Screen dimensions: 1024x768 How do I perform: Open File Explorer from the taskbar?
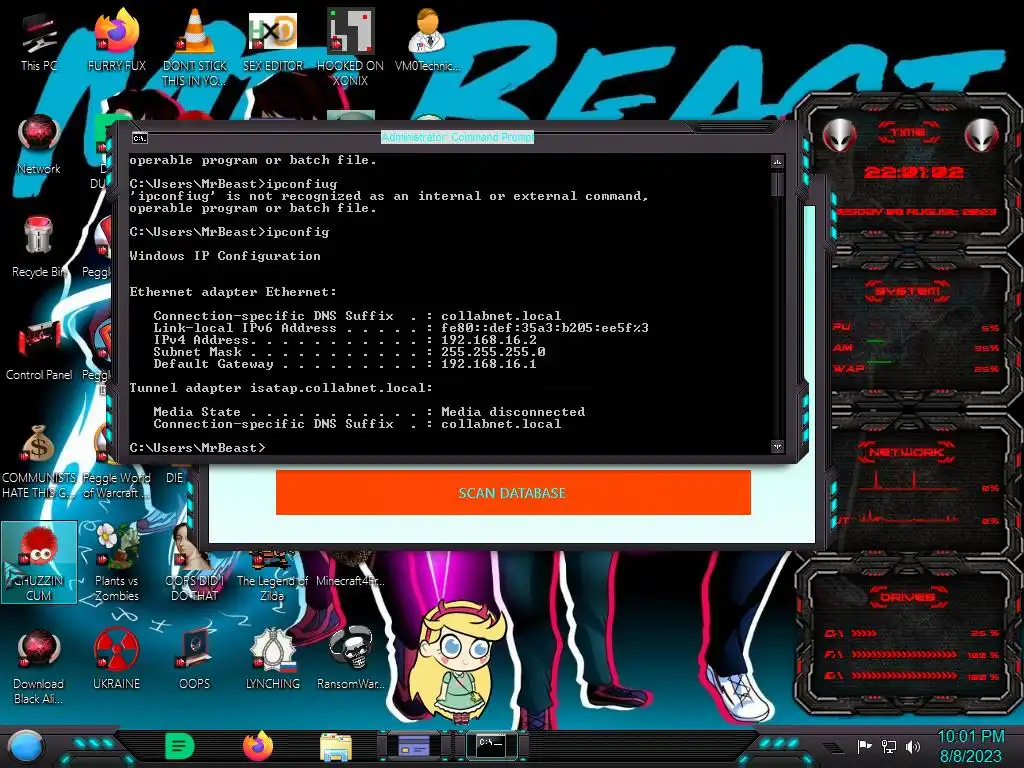point(336,747)
